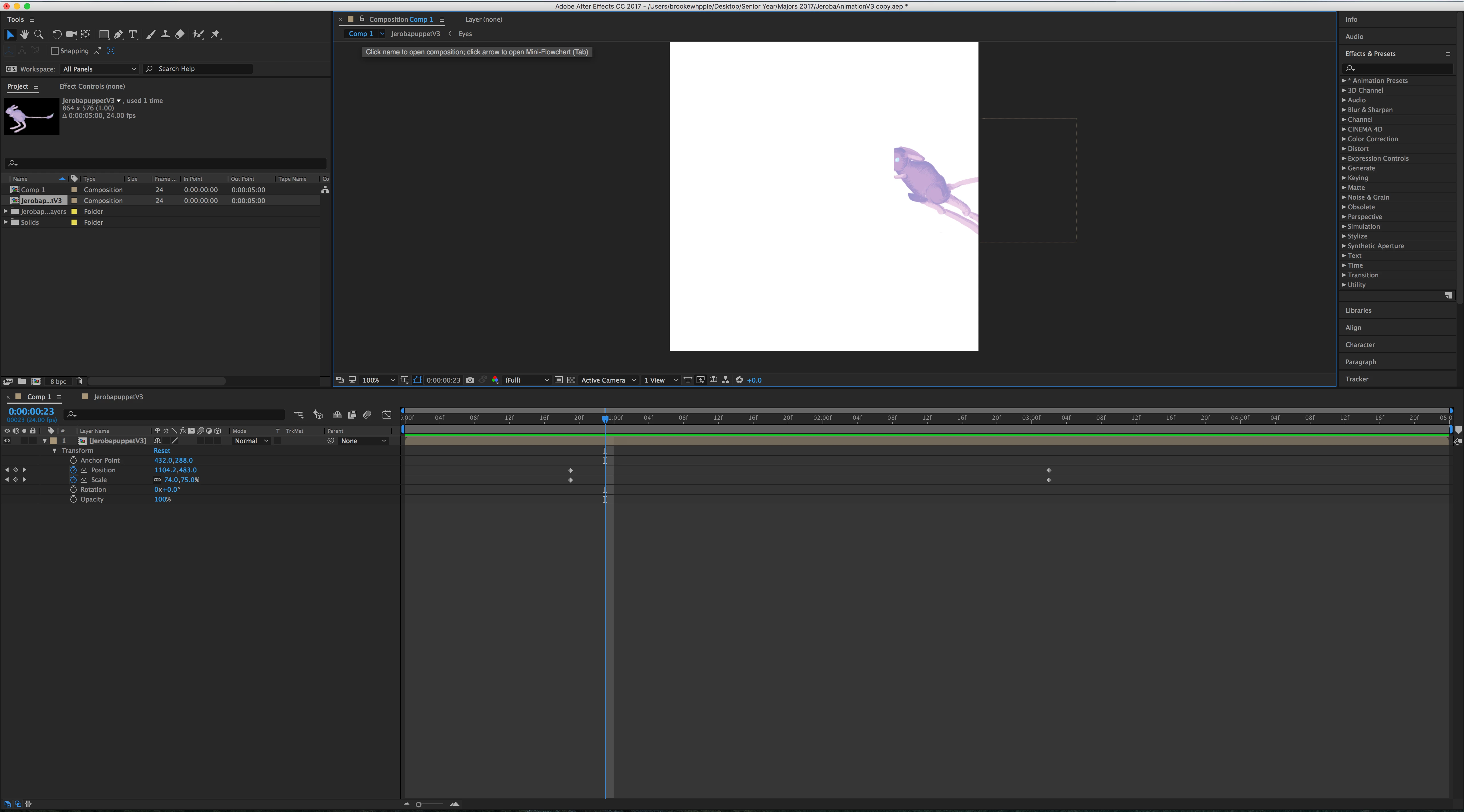Click the Reset link for Transform
The height and width of the screenshot is (812, 1464).
coord(162,451)
